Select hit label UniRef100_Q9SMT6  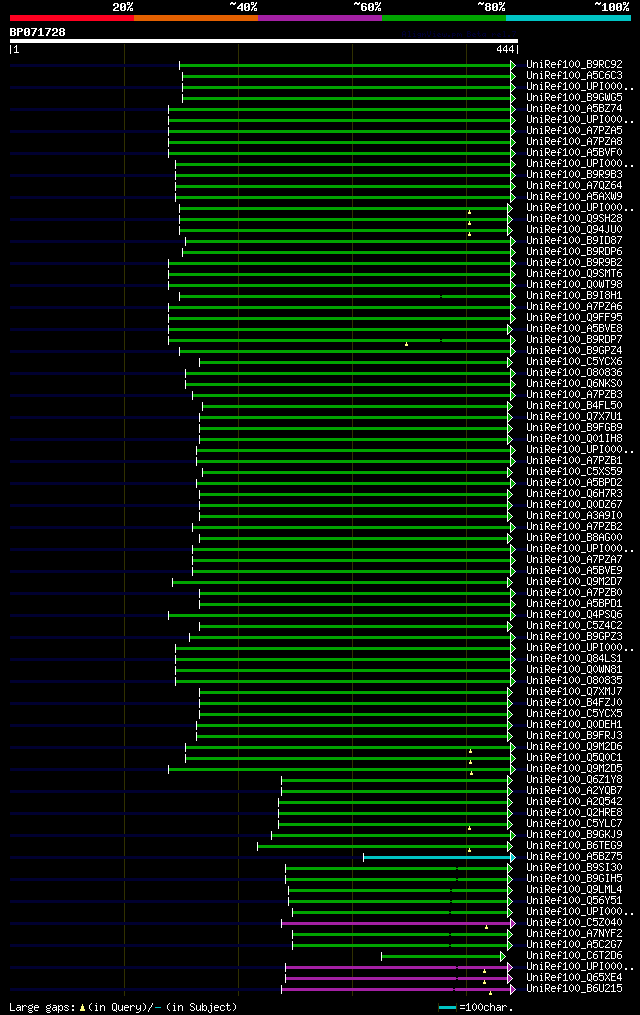pyautogui.click(x=574, y=274)
